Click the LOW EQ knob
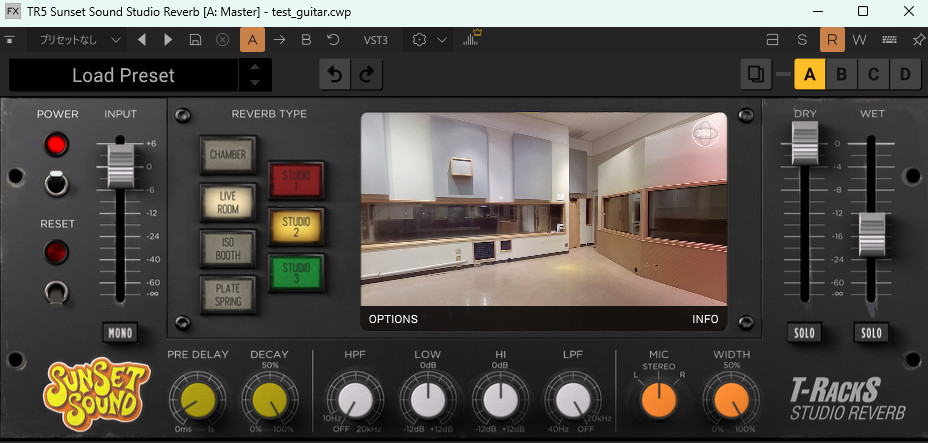Viewport: 928px width, 443px height. [428, 400]
